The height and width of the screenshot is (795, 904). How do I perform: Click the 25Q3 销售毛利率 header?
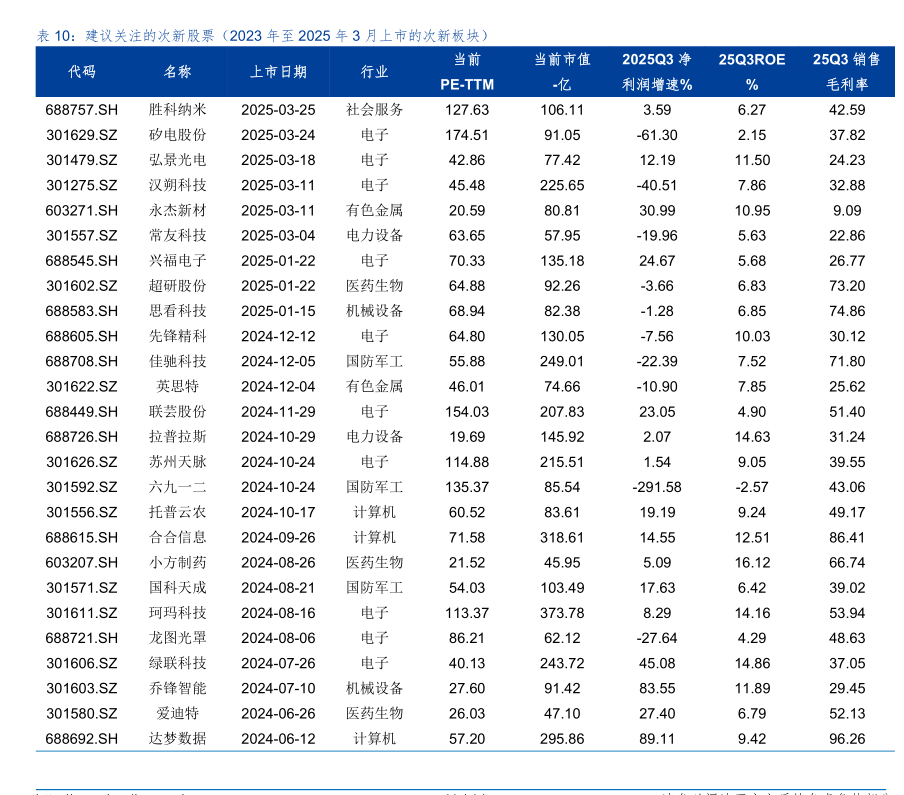[846, 72]
